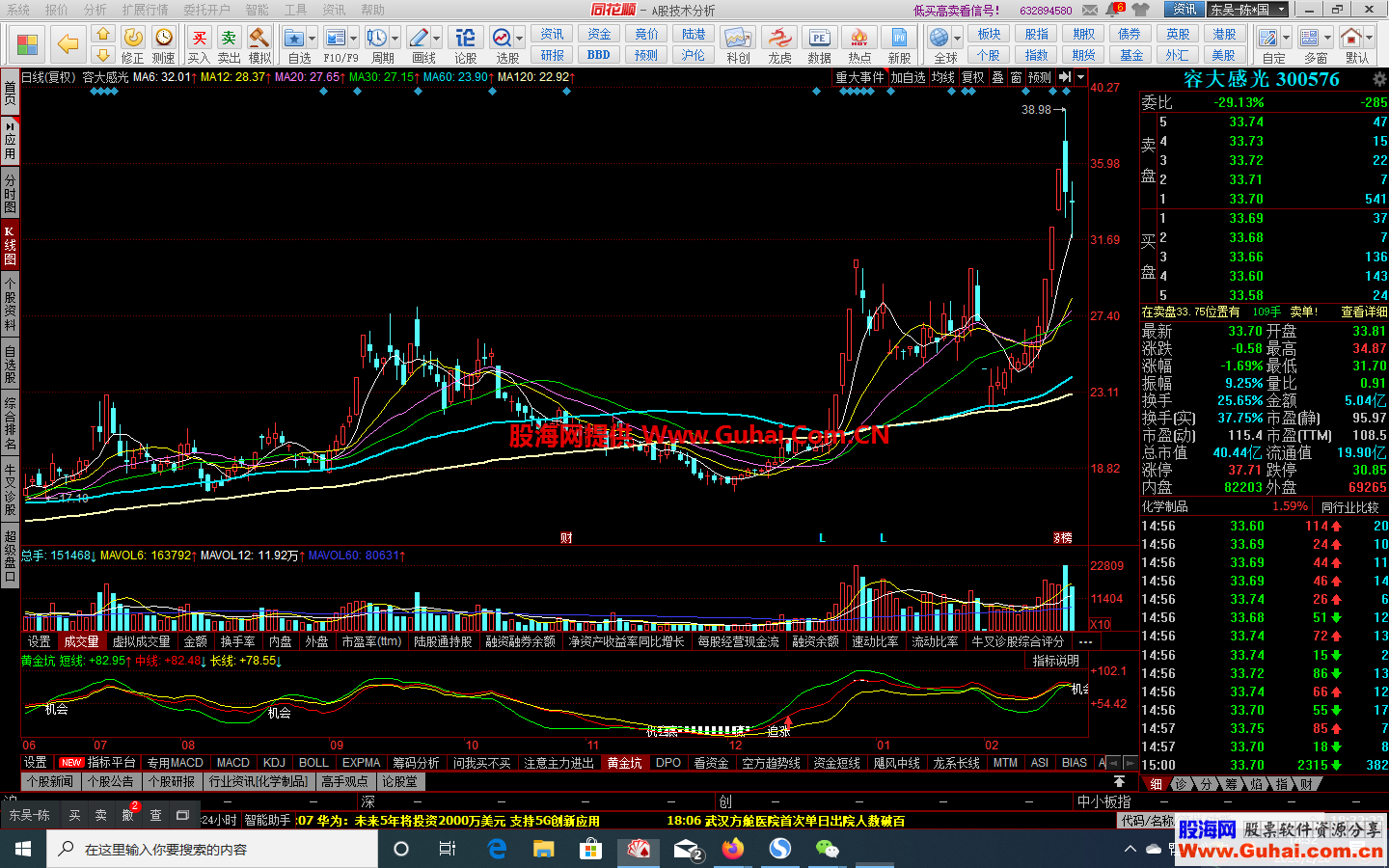Open the 工具 menu
1389x868 pixels.
296,10
